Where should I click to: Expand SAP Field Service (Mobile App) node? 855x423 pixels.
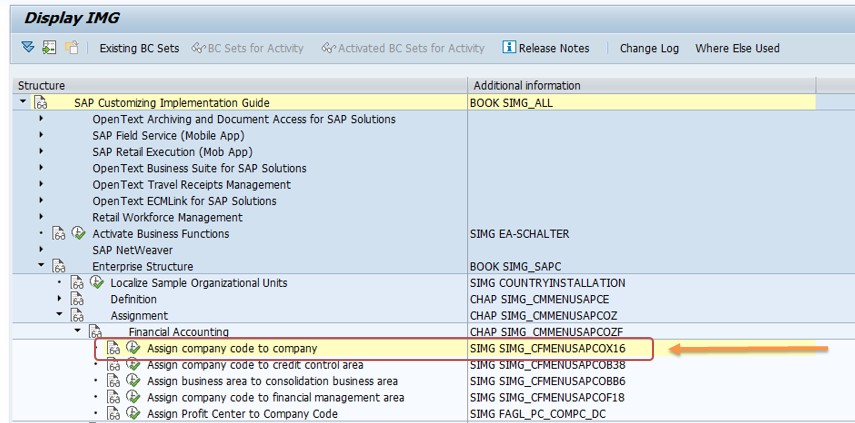click(x=41, y=135)
